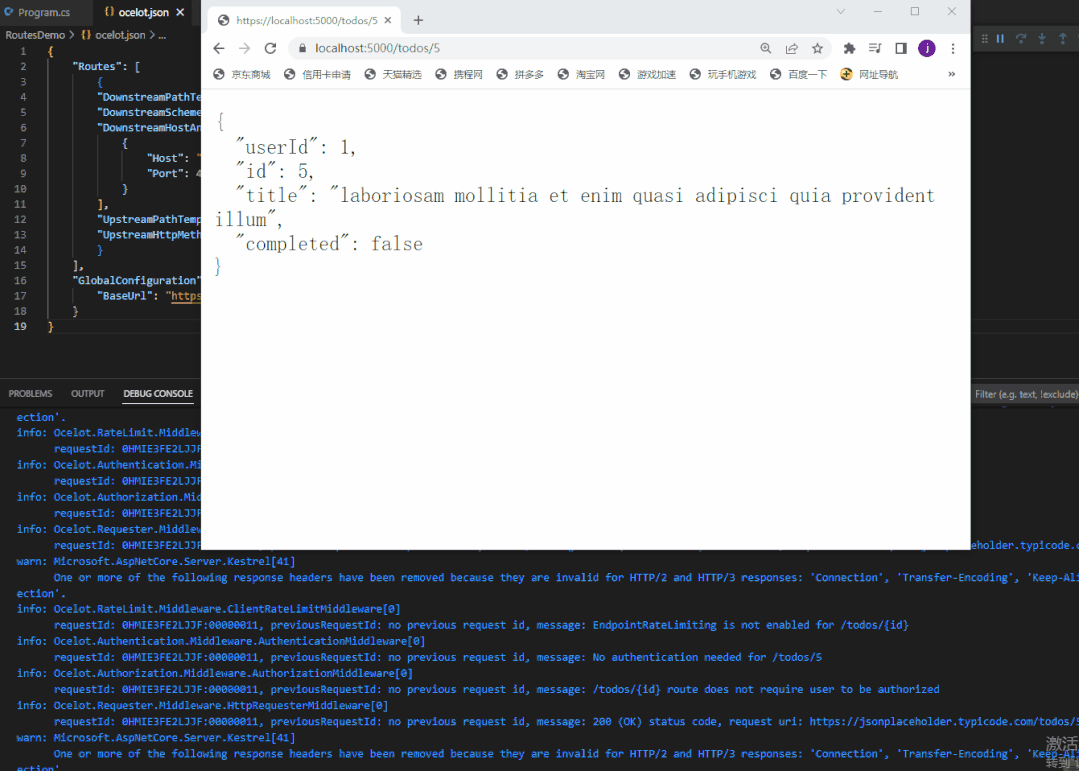Open Chrome media controls icon

pos(875,48)
